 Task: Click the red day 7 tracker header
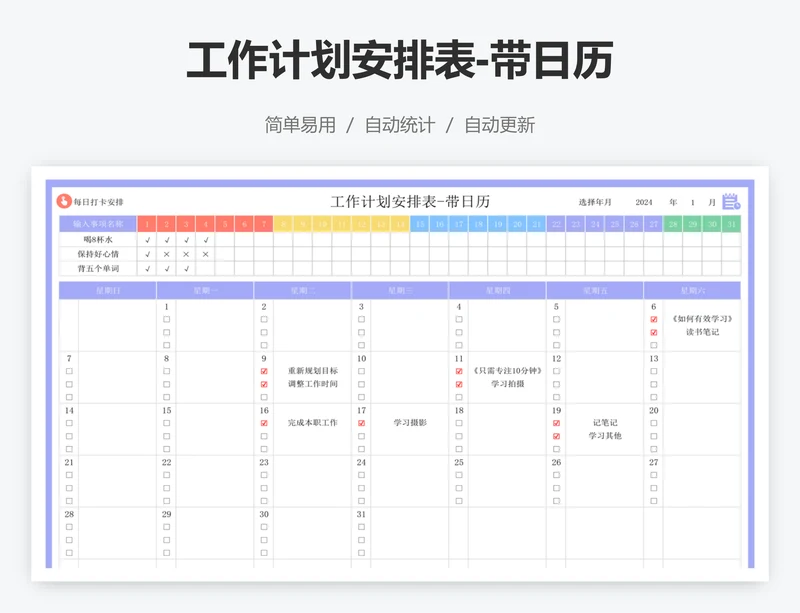click(264, 224)
